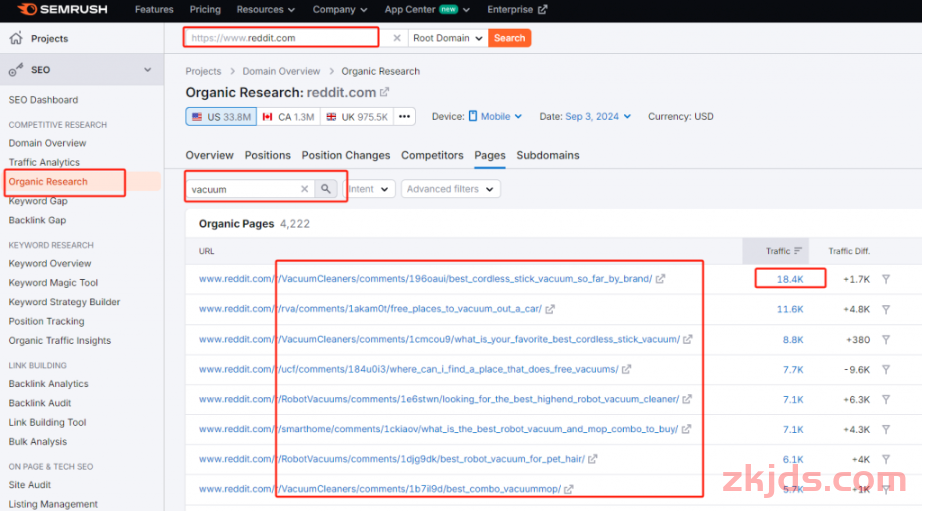
Task: Click the Semrush logo
Action: pyautogui.click(x=63, y=9)
